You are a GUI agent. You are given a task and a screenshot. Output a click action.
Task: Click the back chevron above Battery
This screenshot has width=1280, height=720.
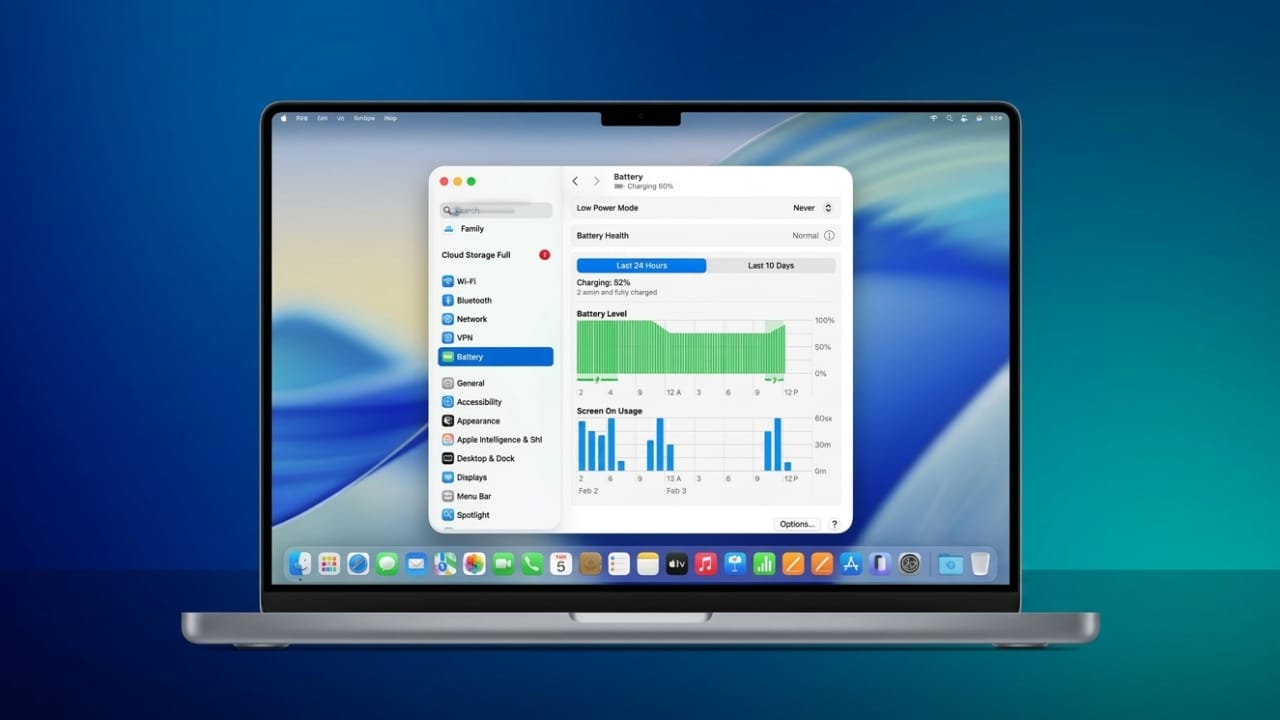coord(575,181)
